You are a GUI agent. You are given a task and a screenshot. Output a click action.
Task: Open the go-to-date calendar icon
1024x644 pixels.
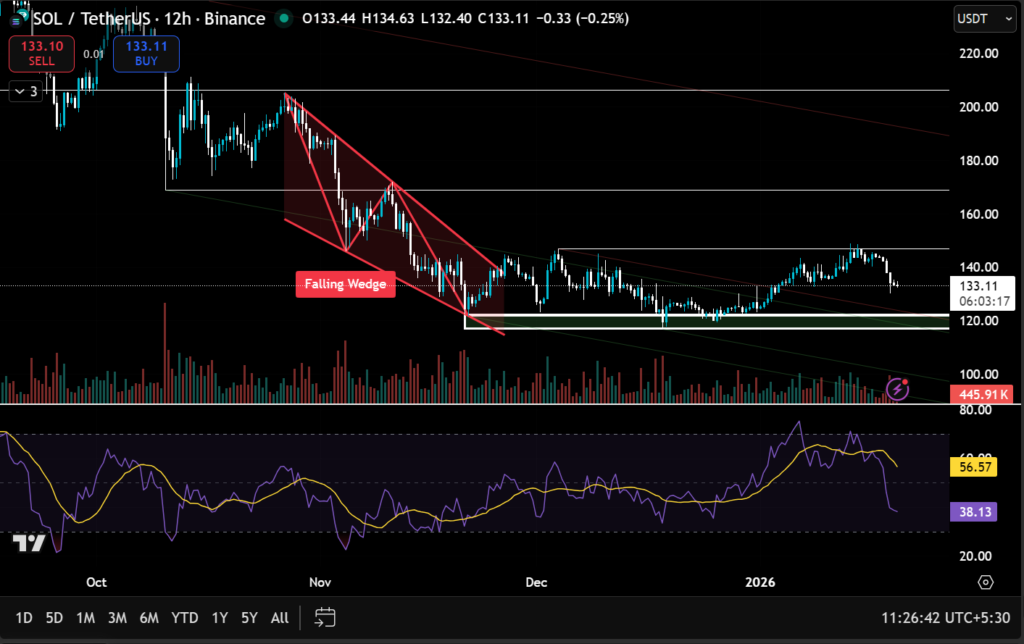pos(324,618)
